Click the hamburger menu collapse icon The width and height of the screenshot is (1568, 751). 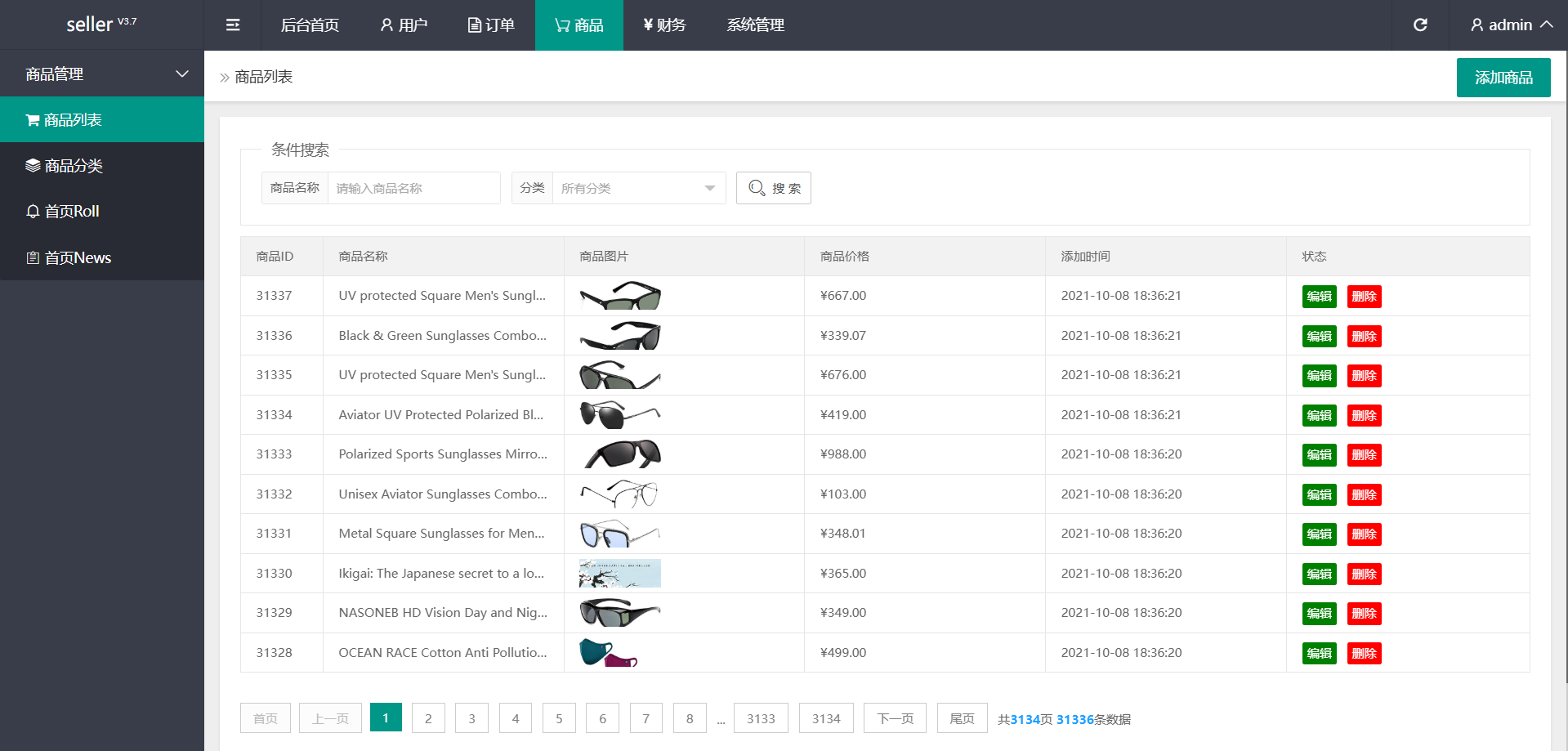click(x=233, y=25)
